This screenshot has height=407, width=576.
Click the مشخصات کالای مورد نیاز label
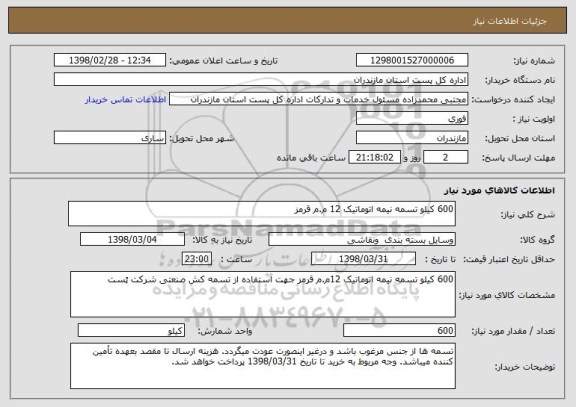pos(507,295)
